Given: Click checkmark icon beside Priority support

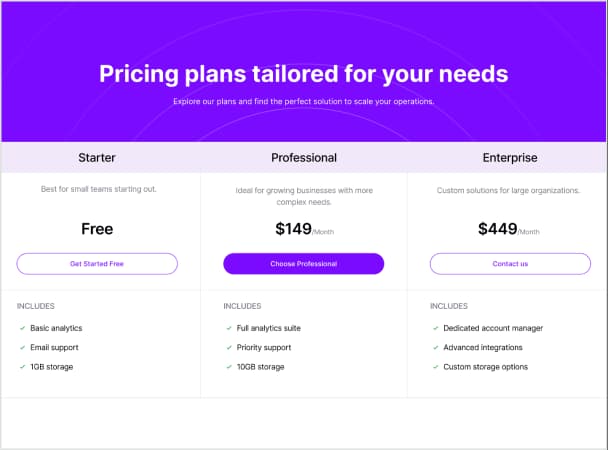Looking at the screenshot, I should pos(229,347).
